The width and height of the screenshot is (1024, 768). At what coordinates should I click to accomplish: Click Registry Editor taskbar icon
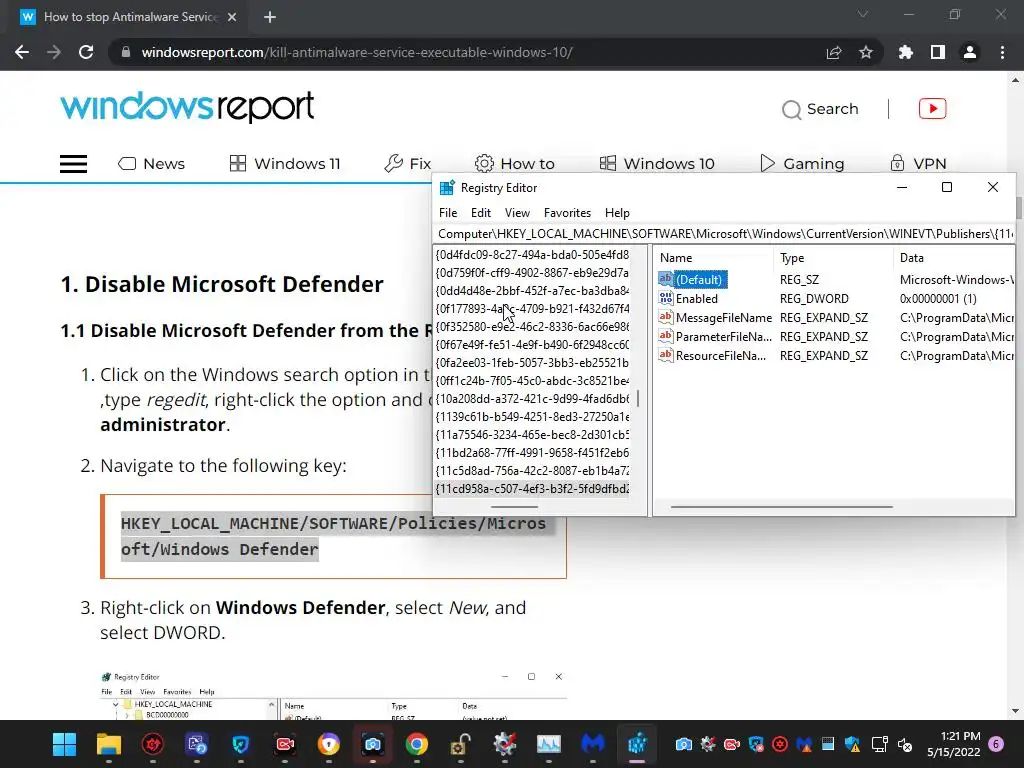(637, 744)
